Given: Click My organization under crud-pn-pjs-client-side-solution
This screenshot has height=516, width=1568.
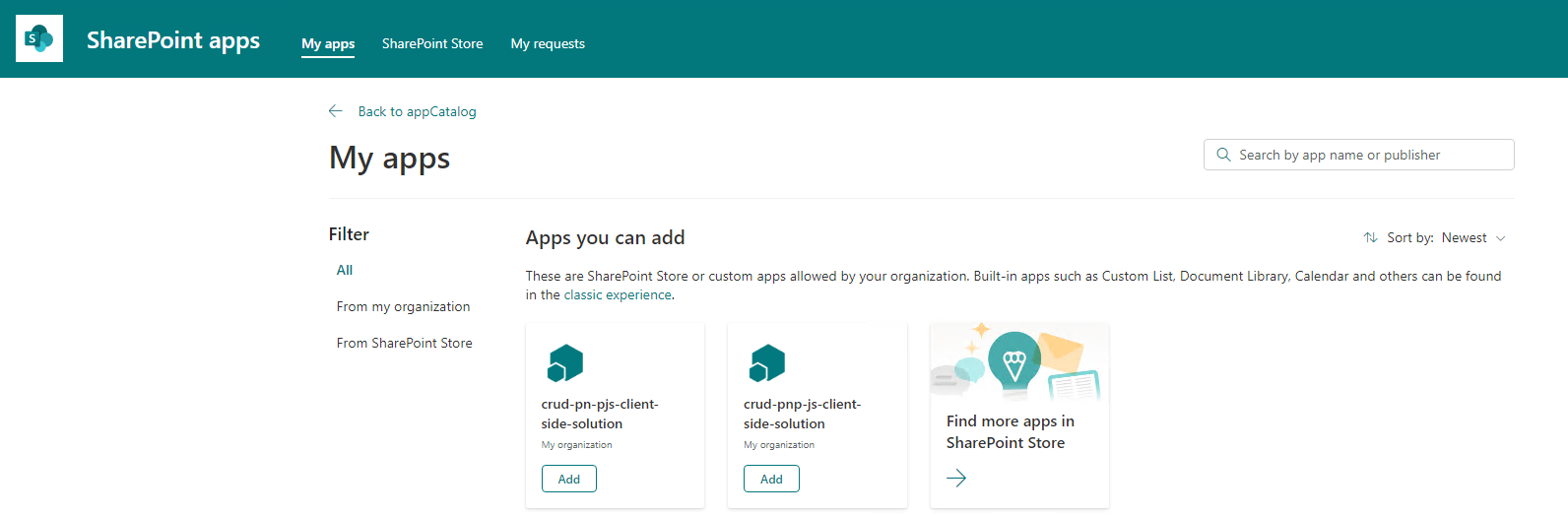Looking at the screenshot, I should [x=577, y=445].
